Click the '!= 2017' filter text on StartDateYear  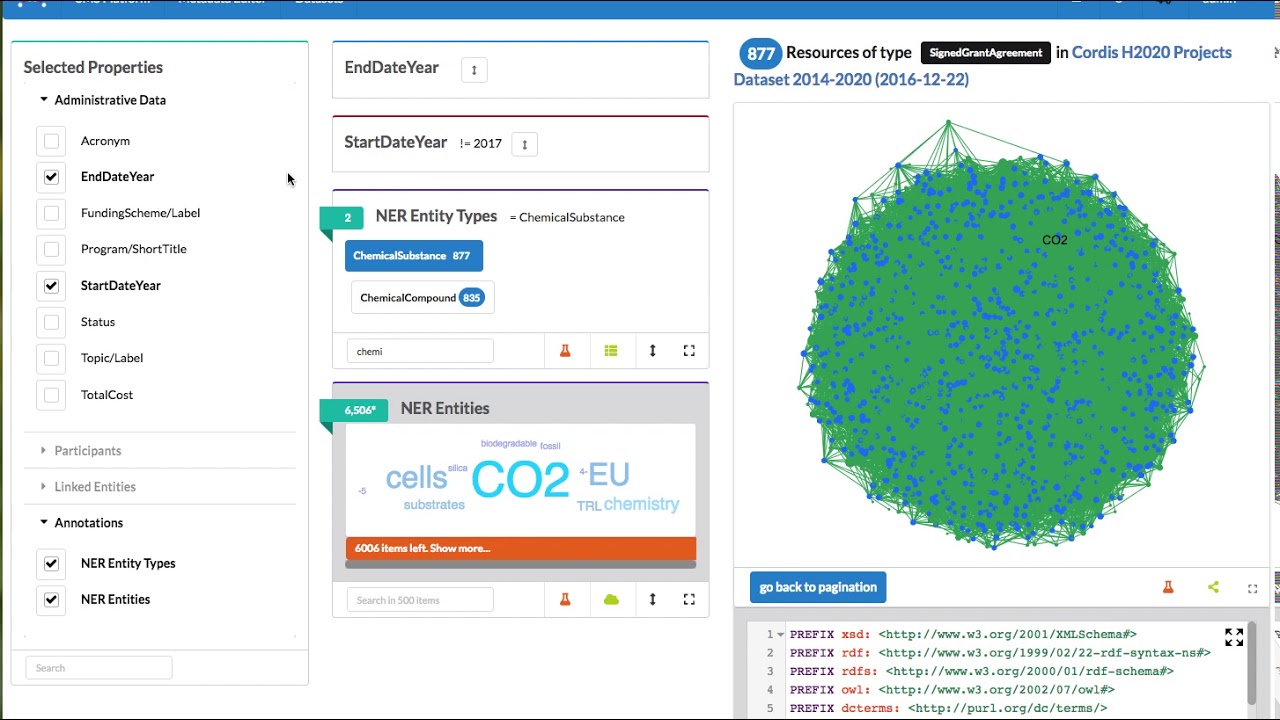pos(481,144)
